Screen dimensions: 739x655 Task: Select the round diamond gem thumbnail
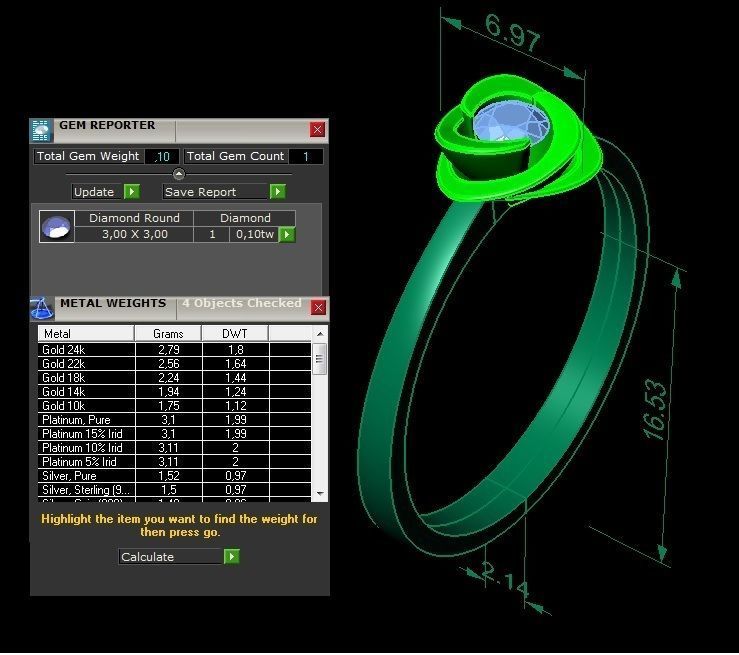[57, 226]
